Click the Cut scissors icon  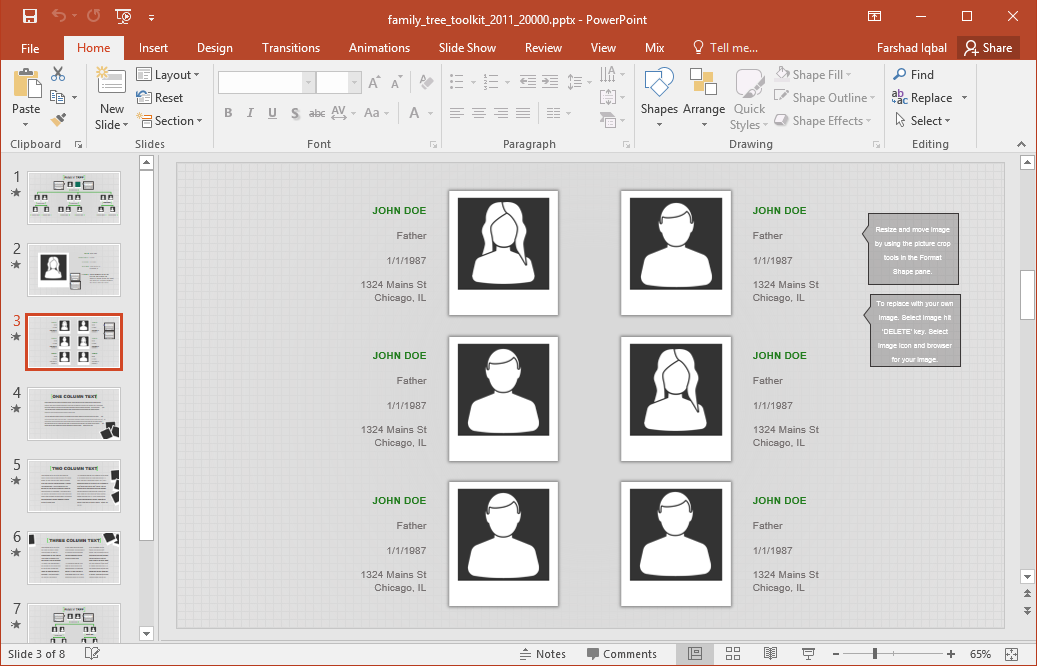tap(58, 74)
